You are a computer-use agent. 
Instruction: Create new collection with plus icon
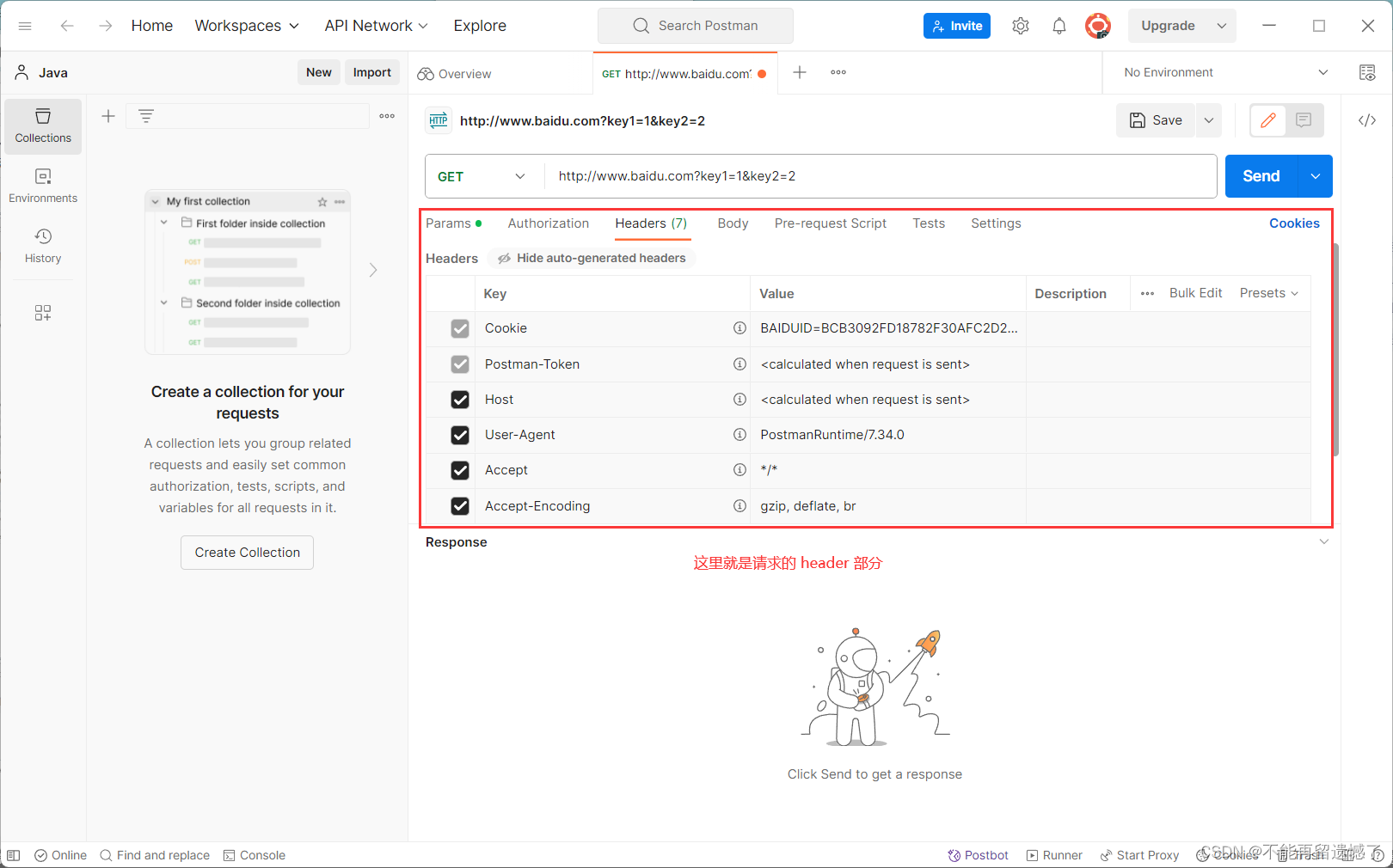[108, 116]
